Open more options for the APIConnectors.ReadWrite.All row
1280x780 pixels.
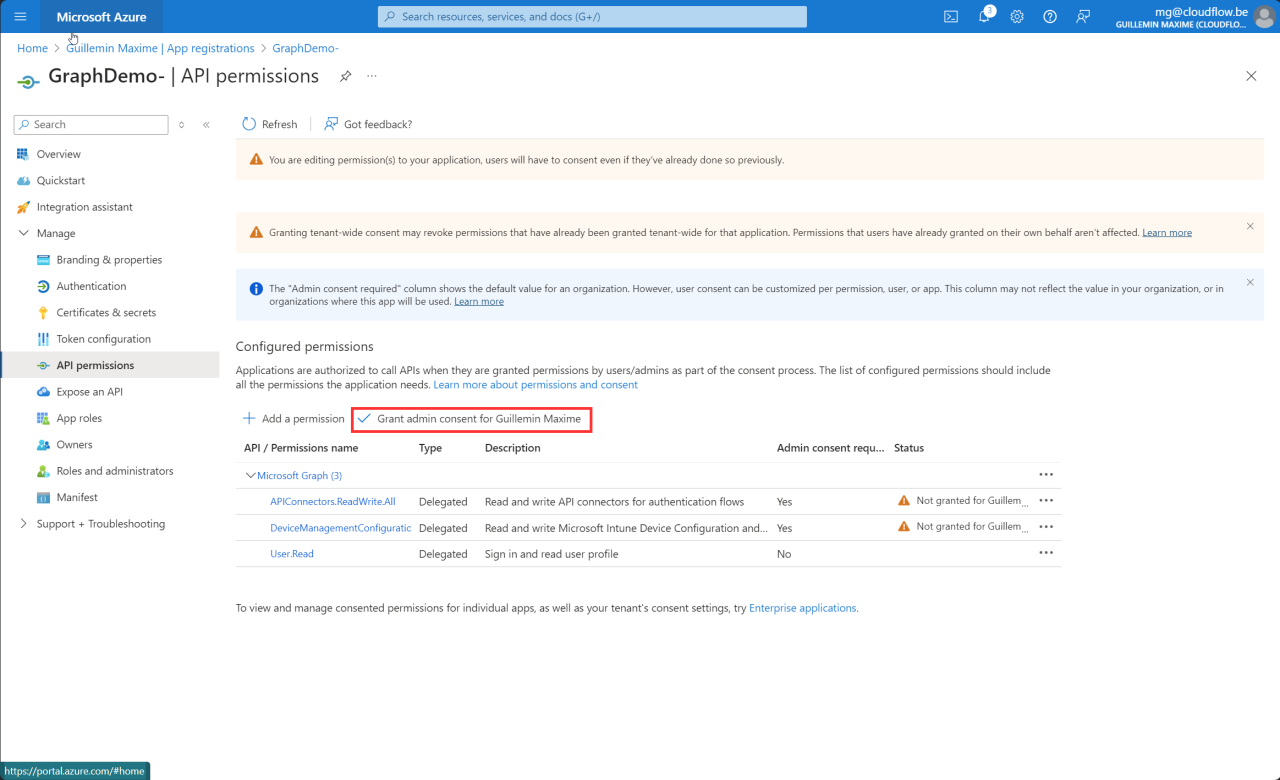click(1046, 500)
